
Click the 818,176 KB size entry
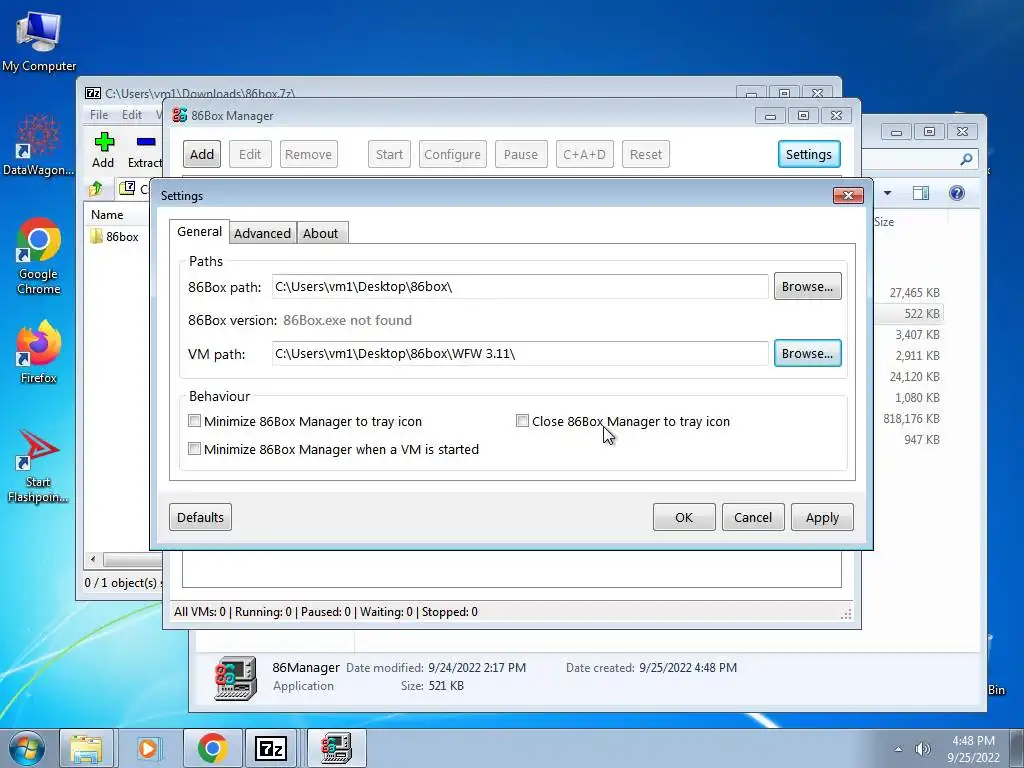click(912, 419)
